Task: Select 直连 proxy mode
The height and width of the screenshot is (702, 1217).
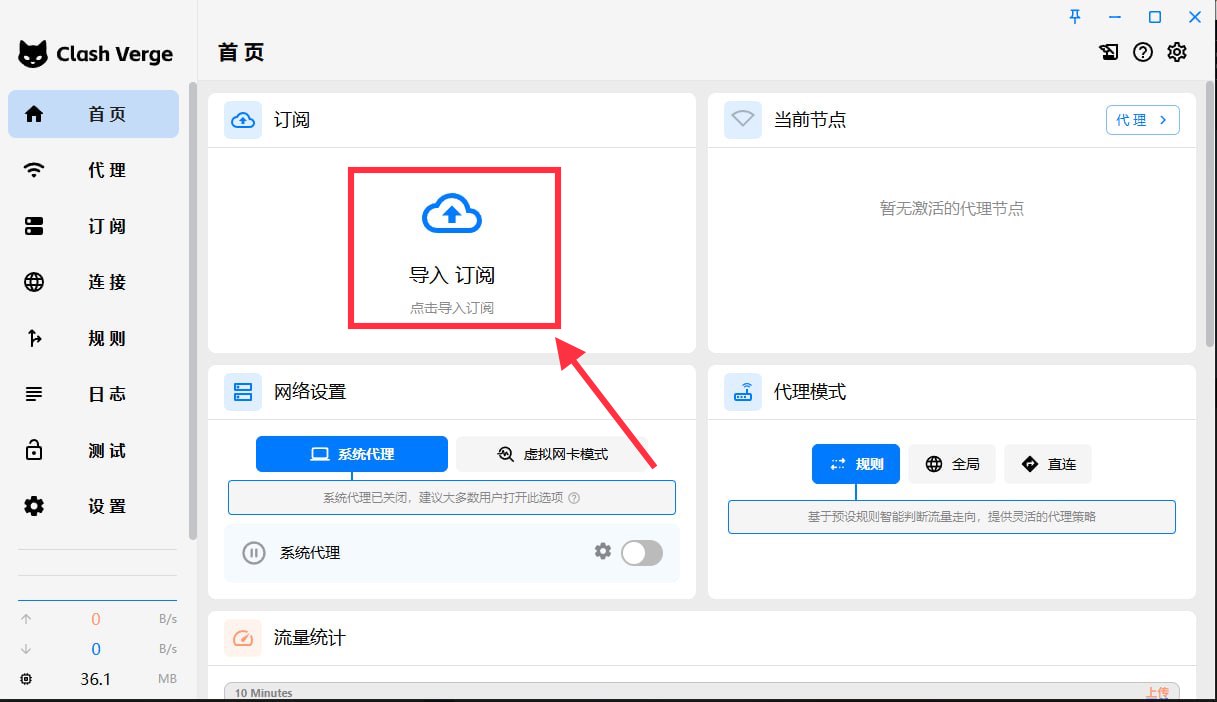Action: [x=1048, y=464]
